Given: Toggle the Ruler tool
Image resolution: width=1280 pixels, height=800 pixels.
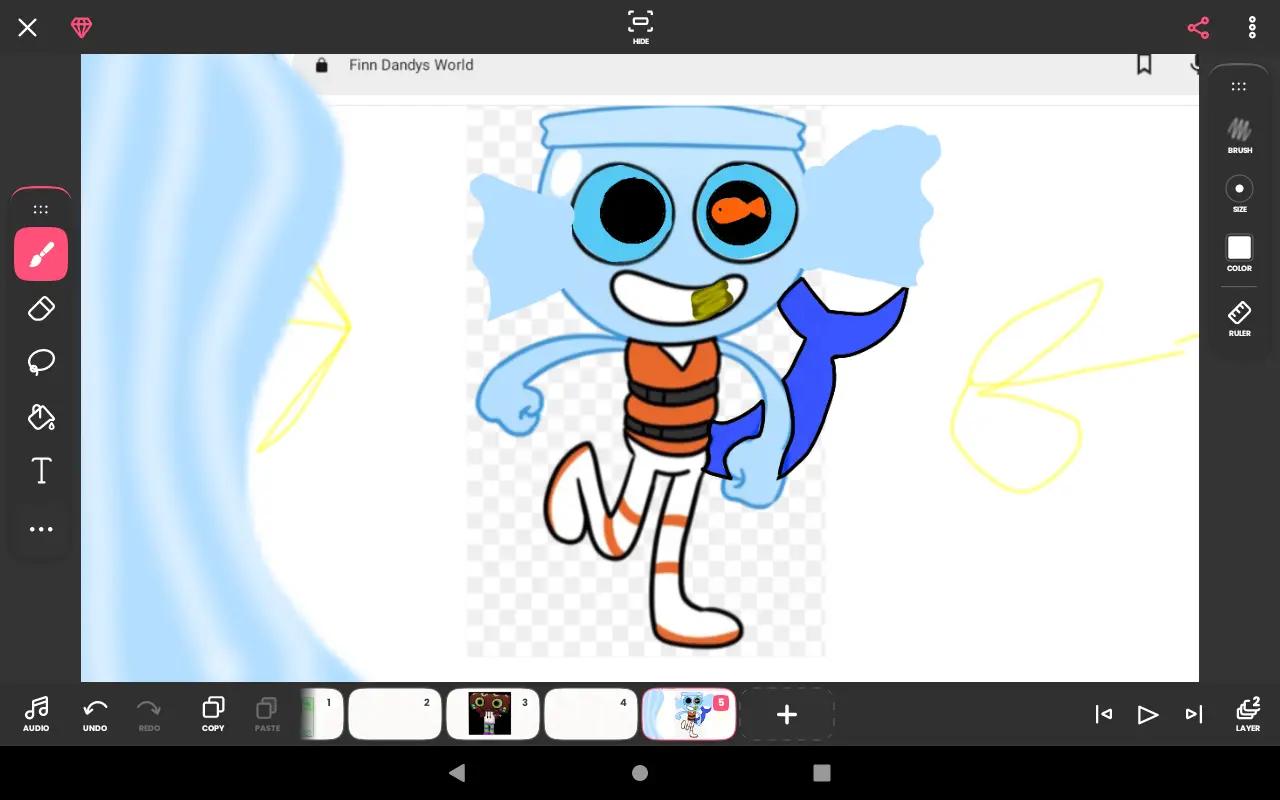Looking at the screenshot, I should (x=1239, y=318).
